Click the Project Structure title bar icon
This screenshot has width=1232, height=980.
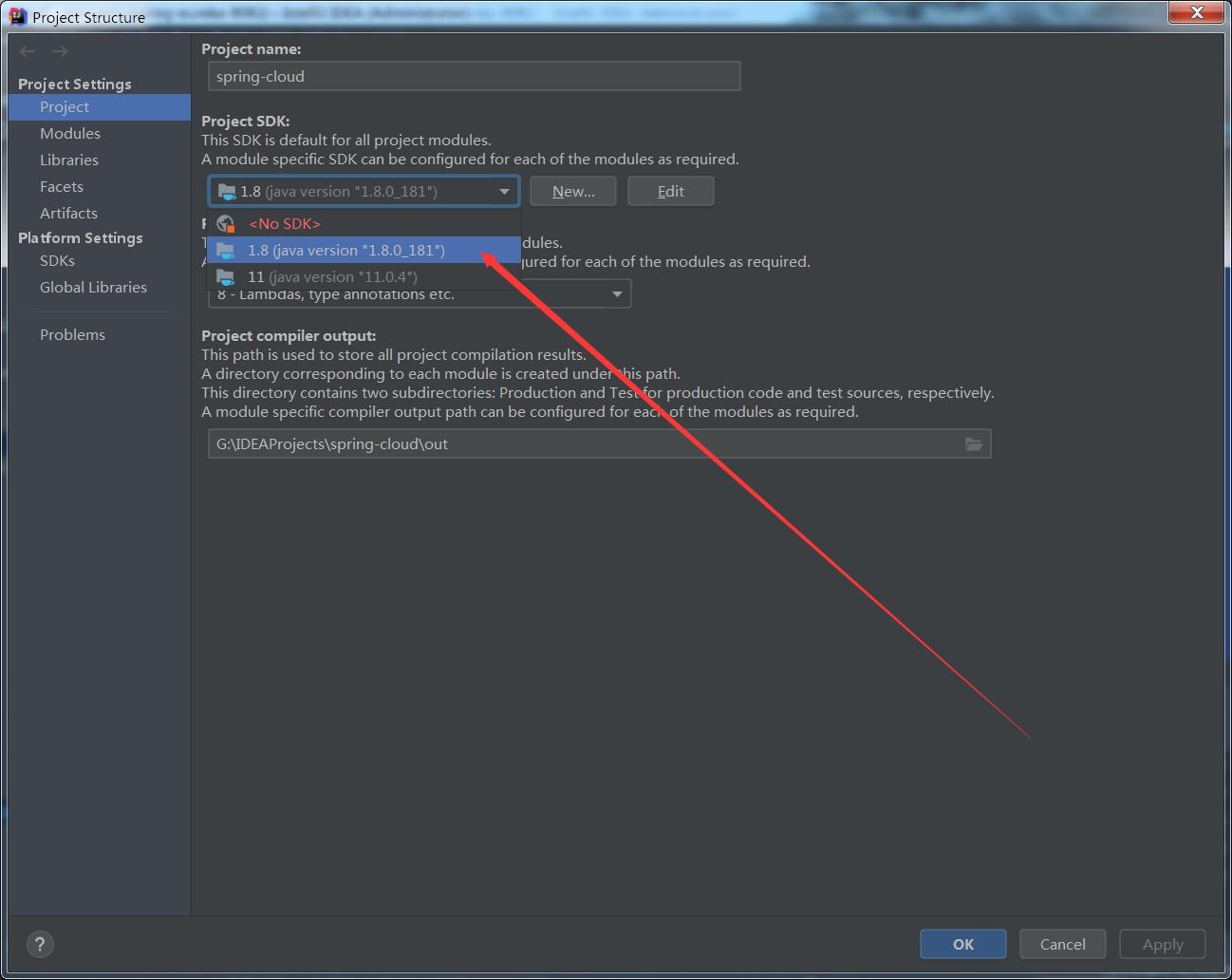pyautogui.click(x=18, y=15)
